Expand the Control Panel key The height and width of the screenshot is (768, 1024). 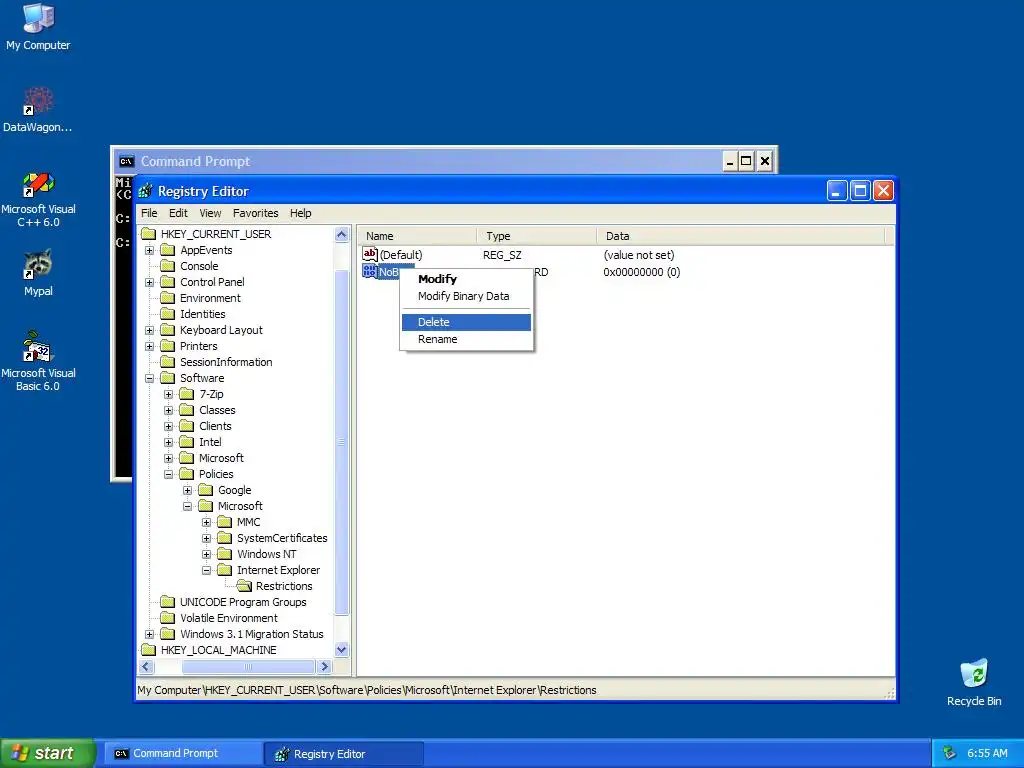point(150,282)
